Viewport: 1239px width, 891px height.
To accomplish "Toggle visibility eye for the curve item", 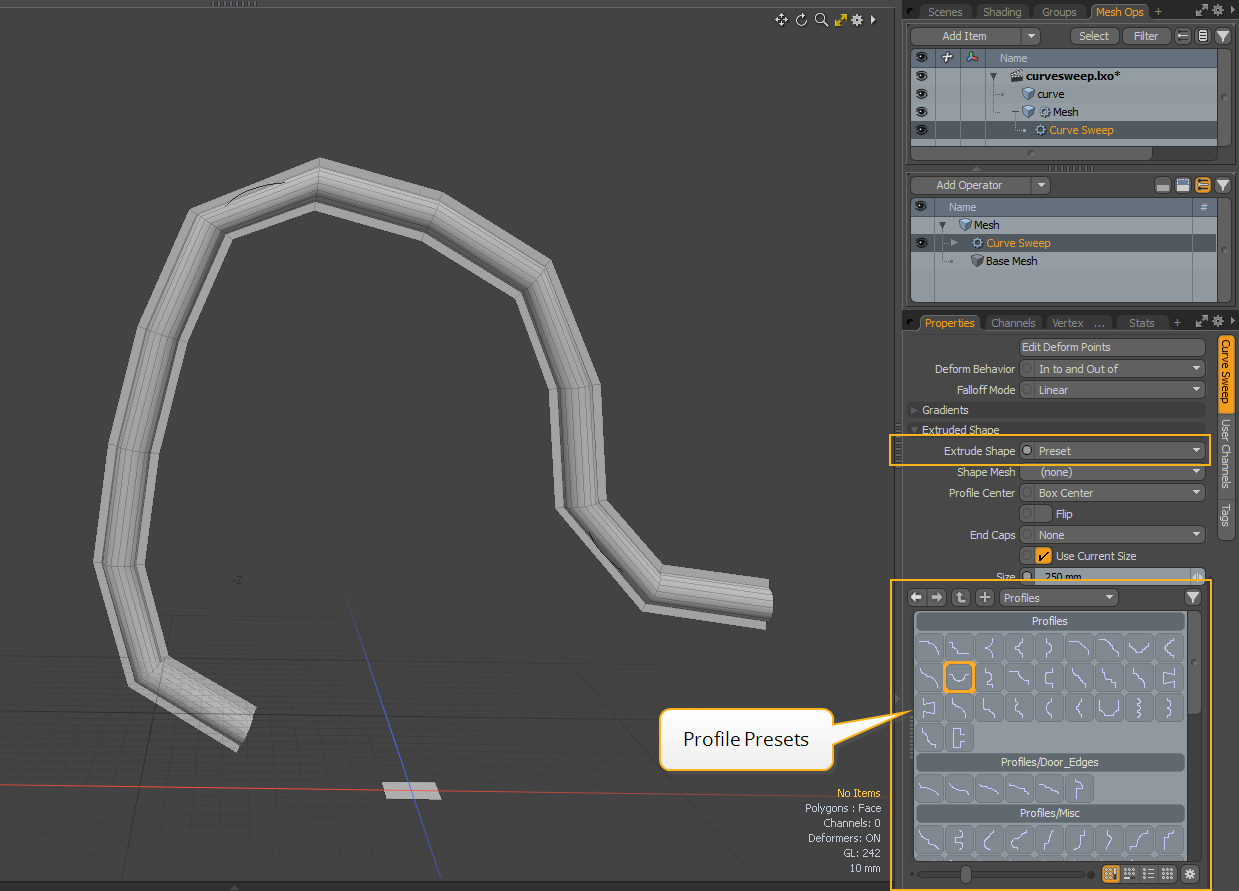I will tap(921, 94).
